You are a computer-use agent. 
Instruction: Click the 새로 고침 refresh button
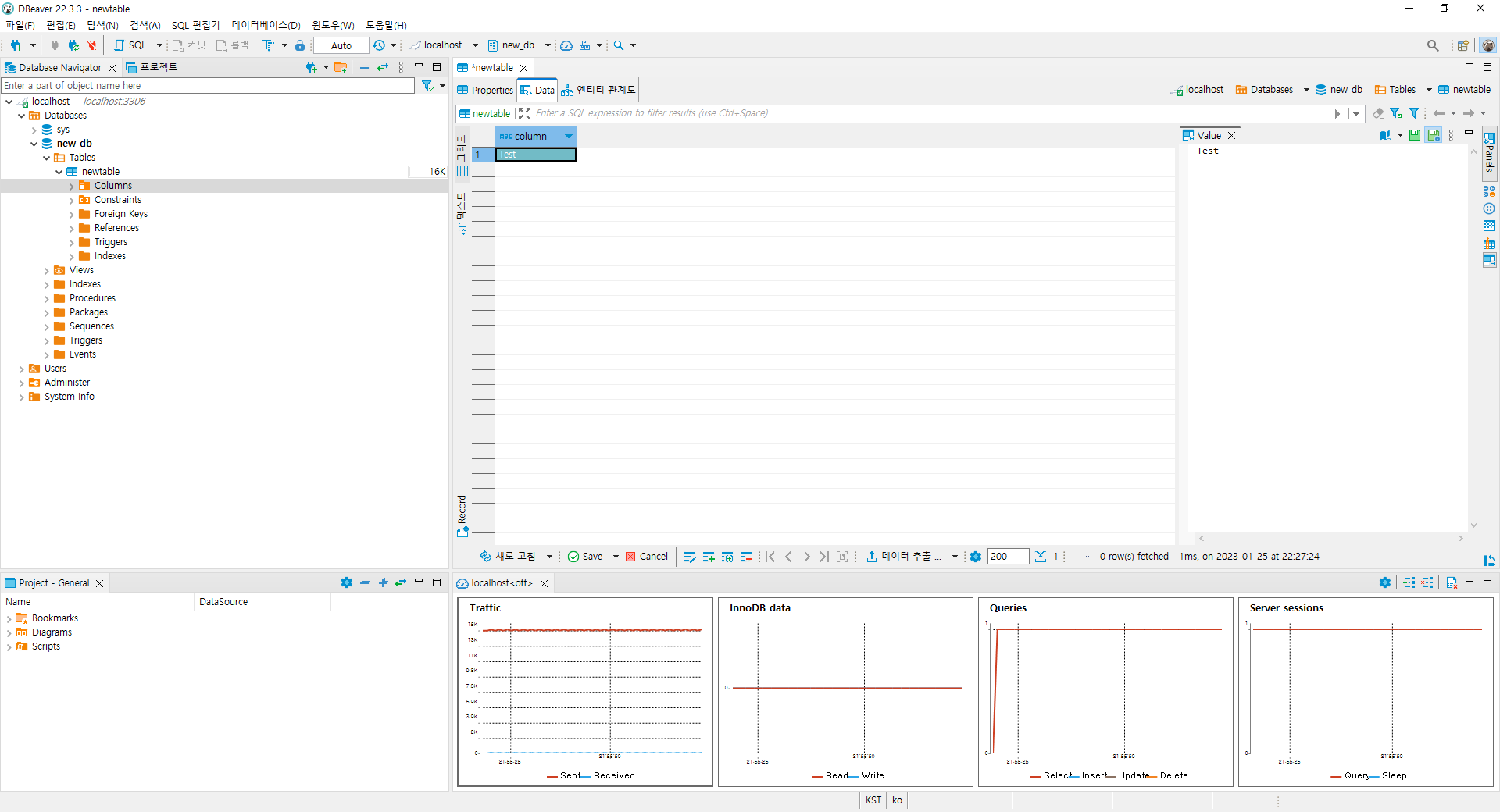coord(509,557)
